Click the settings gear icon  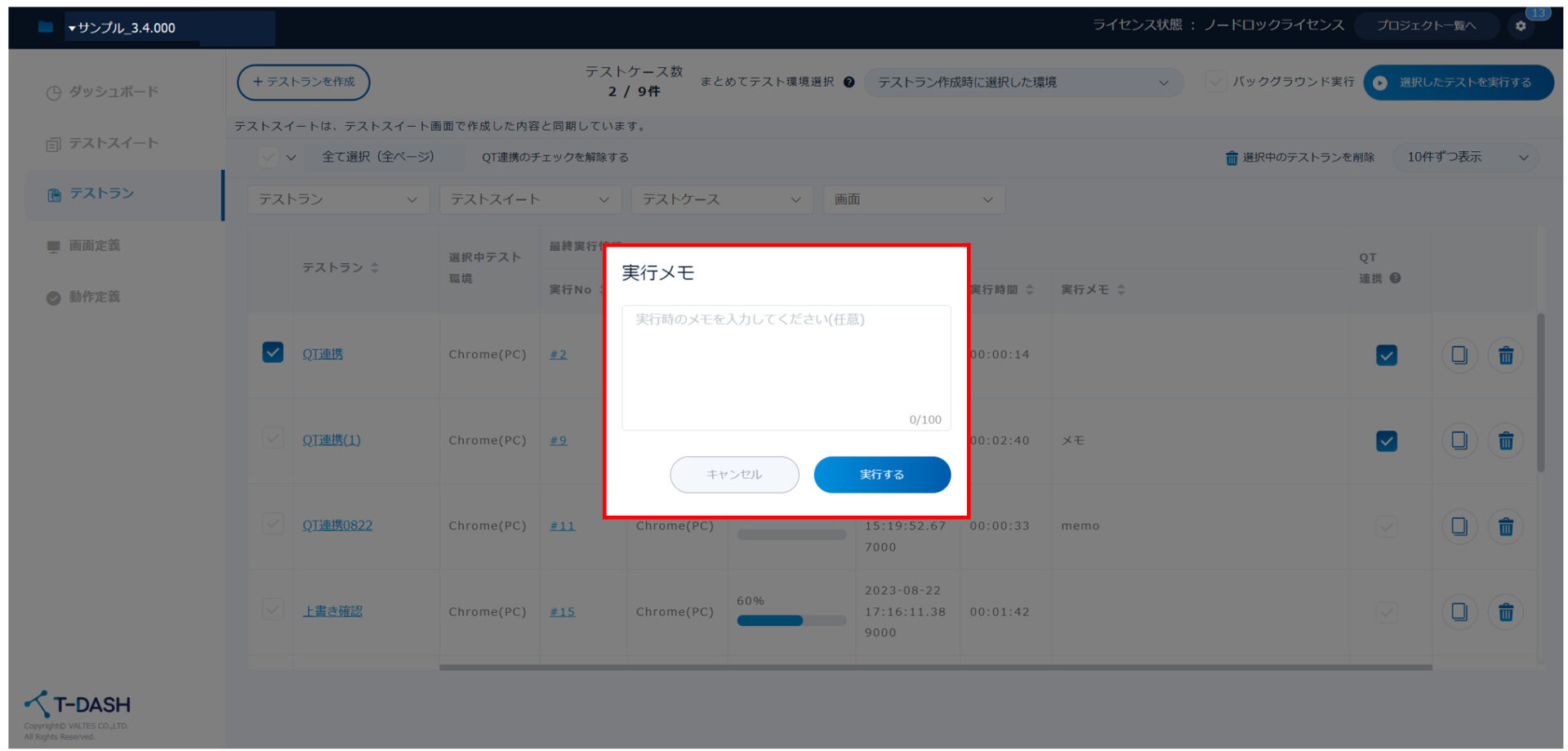pos(1520,26)
